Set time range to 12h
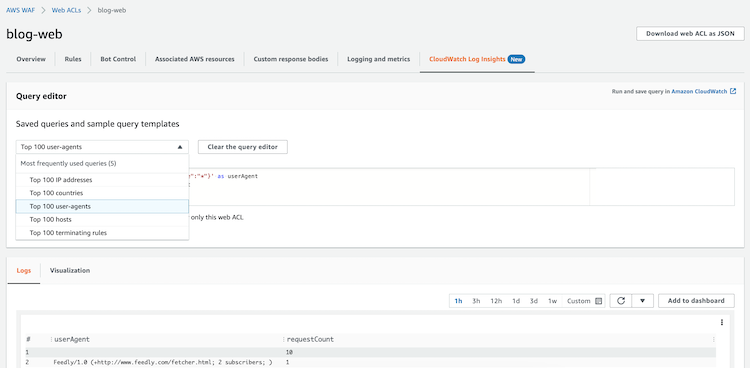The image size is (750, 368). click(x=496, y=301)
